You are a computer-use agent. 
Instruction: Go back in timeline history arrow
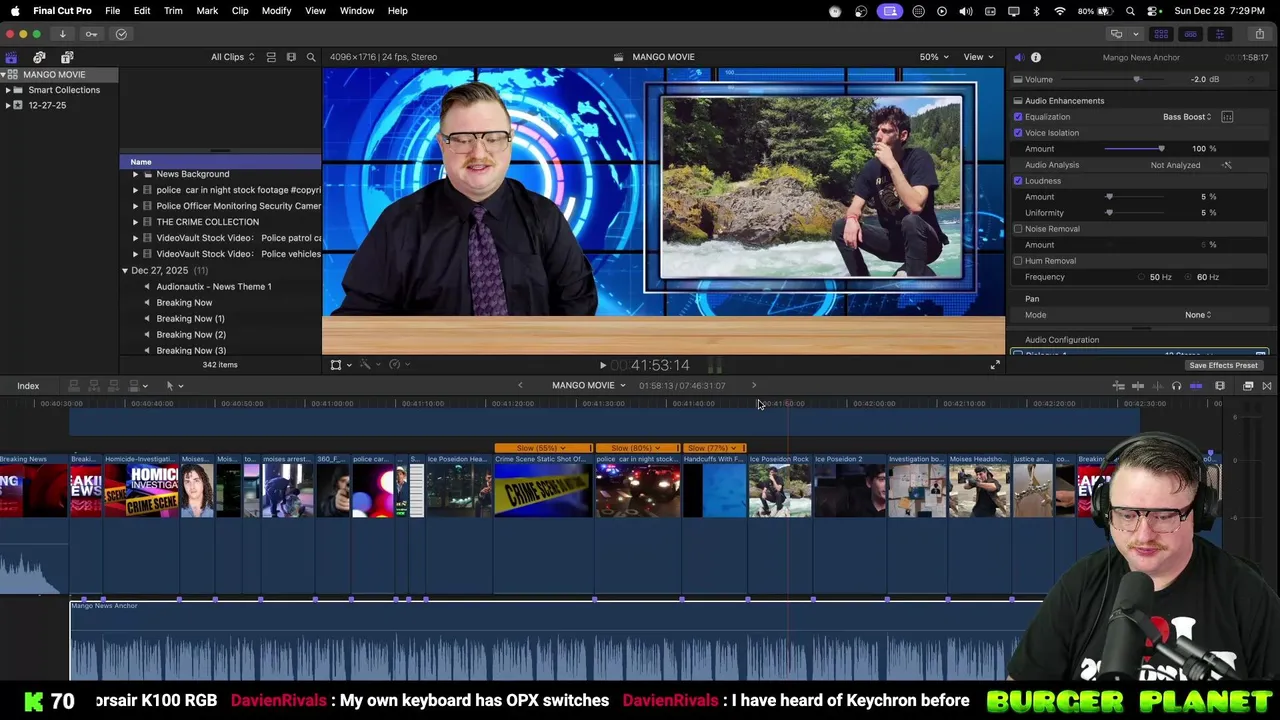[x=520, y=386]
